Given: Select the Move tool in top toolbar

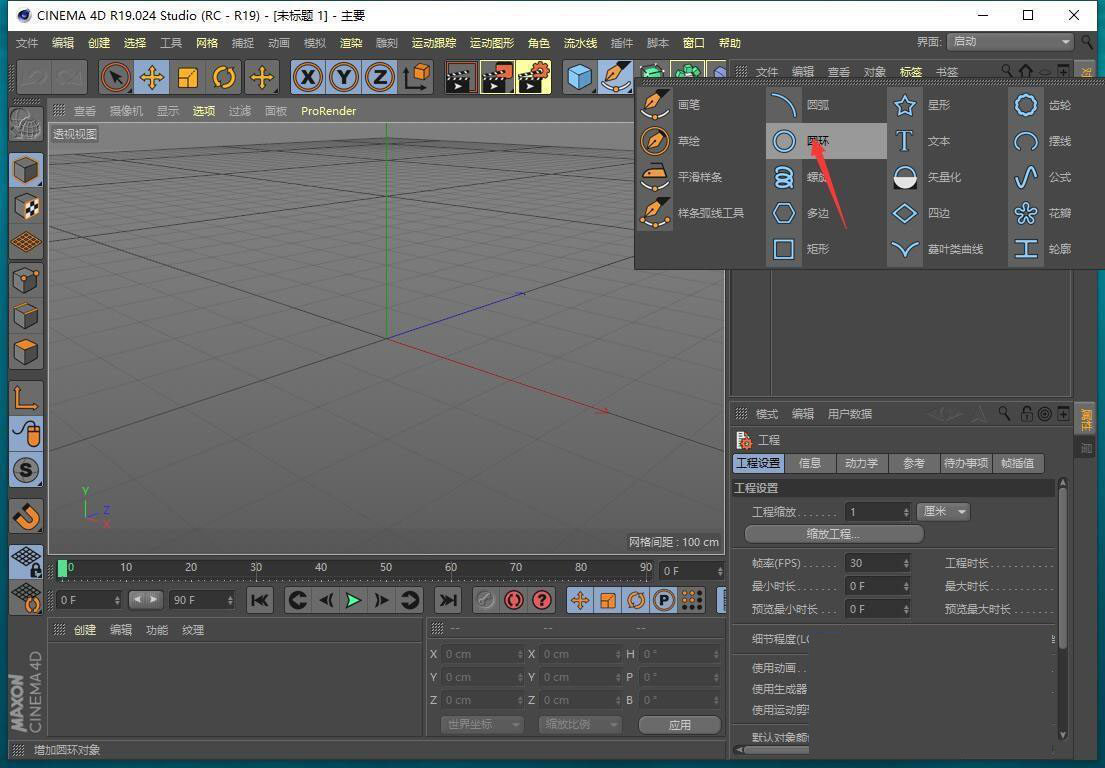Looking at the screenshot, I should coord(152,78).
